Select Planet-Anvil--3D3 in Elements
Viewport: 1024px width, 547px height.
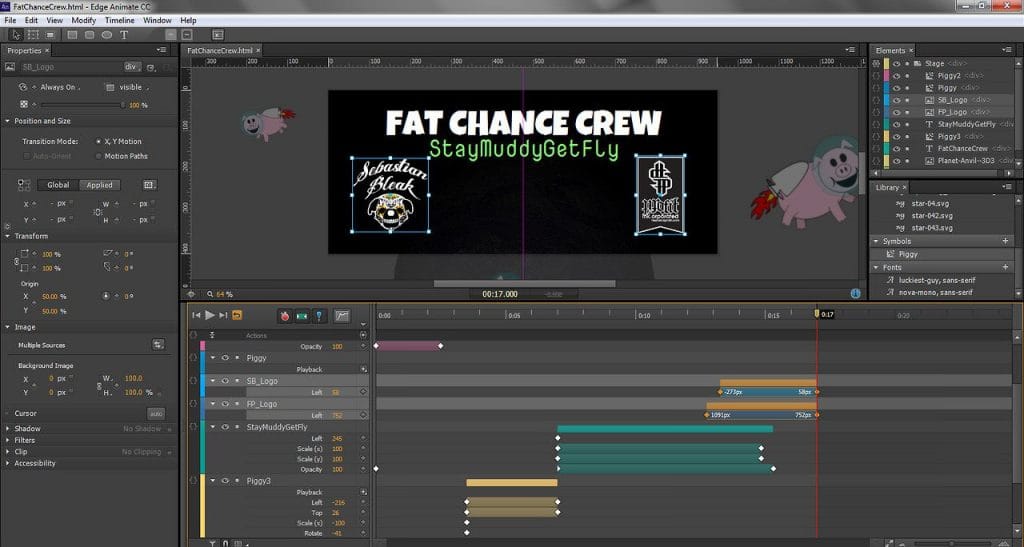(x=966, y=161)
